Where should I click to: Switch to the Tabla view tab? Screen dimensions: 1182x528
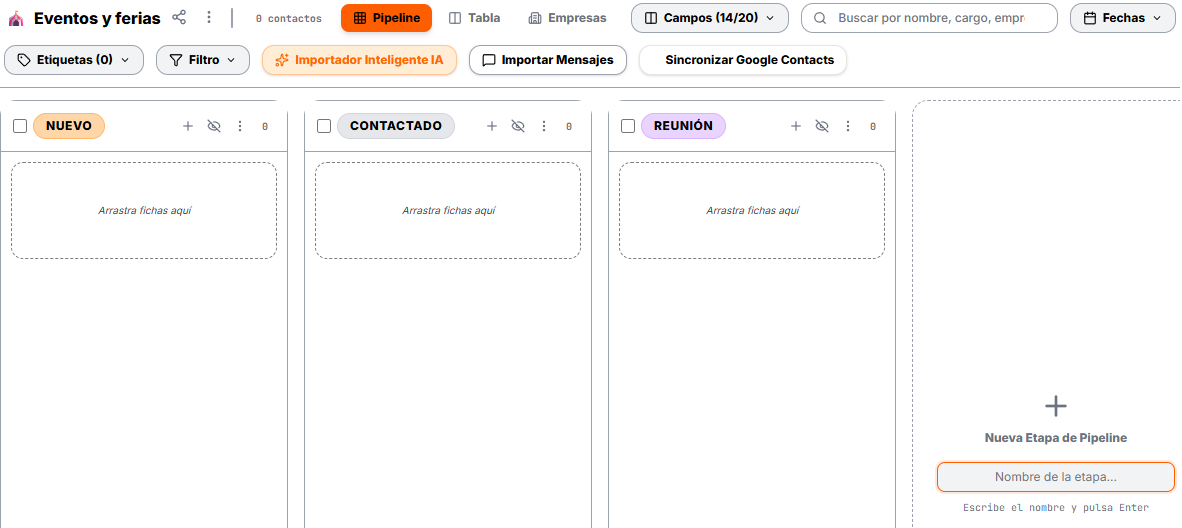click(474, 18)
